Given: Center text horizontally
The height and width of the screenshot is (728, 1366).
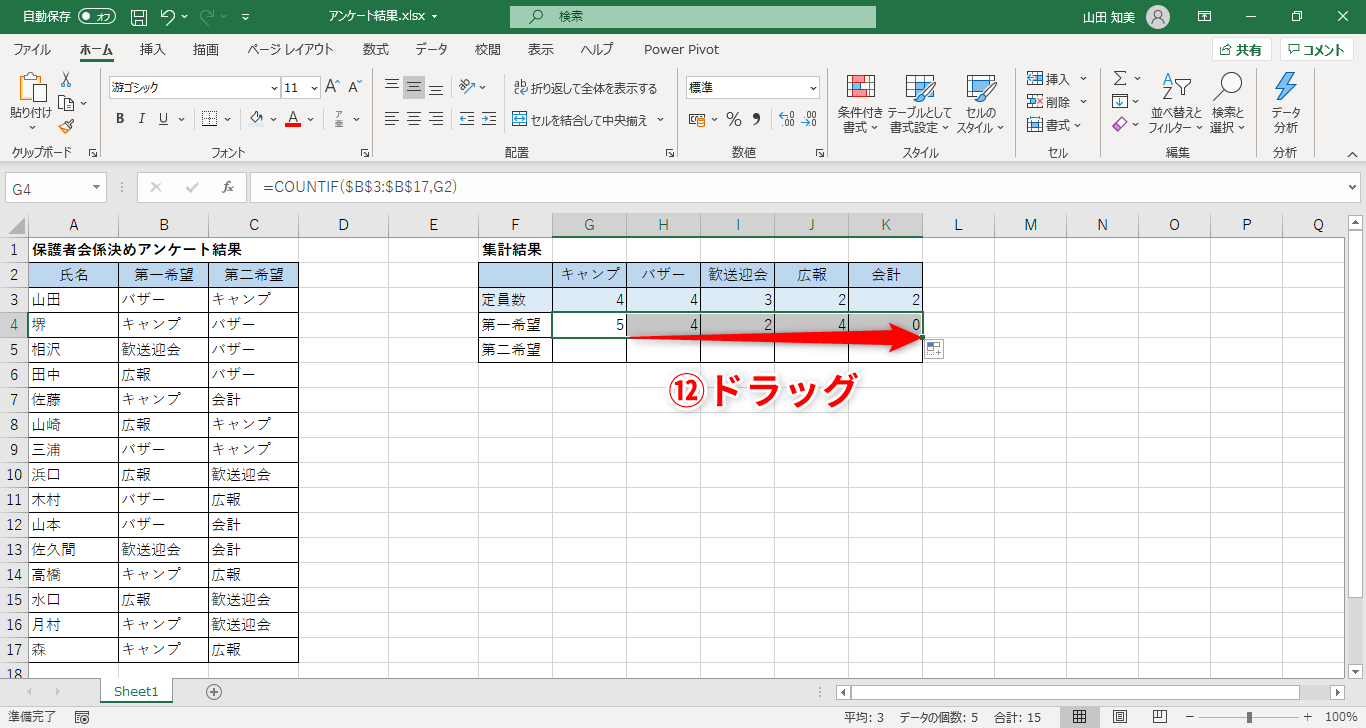Looking at the screenshot, I should 414,119.
